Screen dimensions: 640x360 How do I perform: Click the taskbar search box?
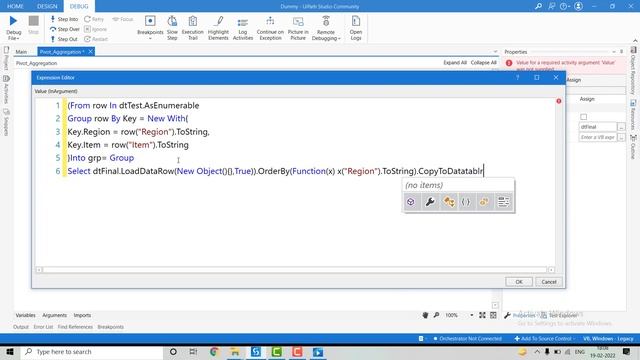(92, 352)
